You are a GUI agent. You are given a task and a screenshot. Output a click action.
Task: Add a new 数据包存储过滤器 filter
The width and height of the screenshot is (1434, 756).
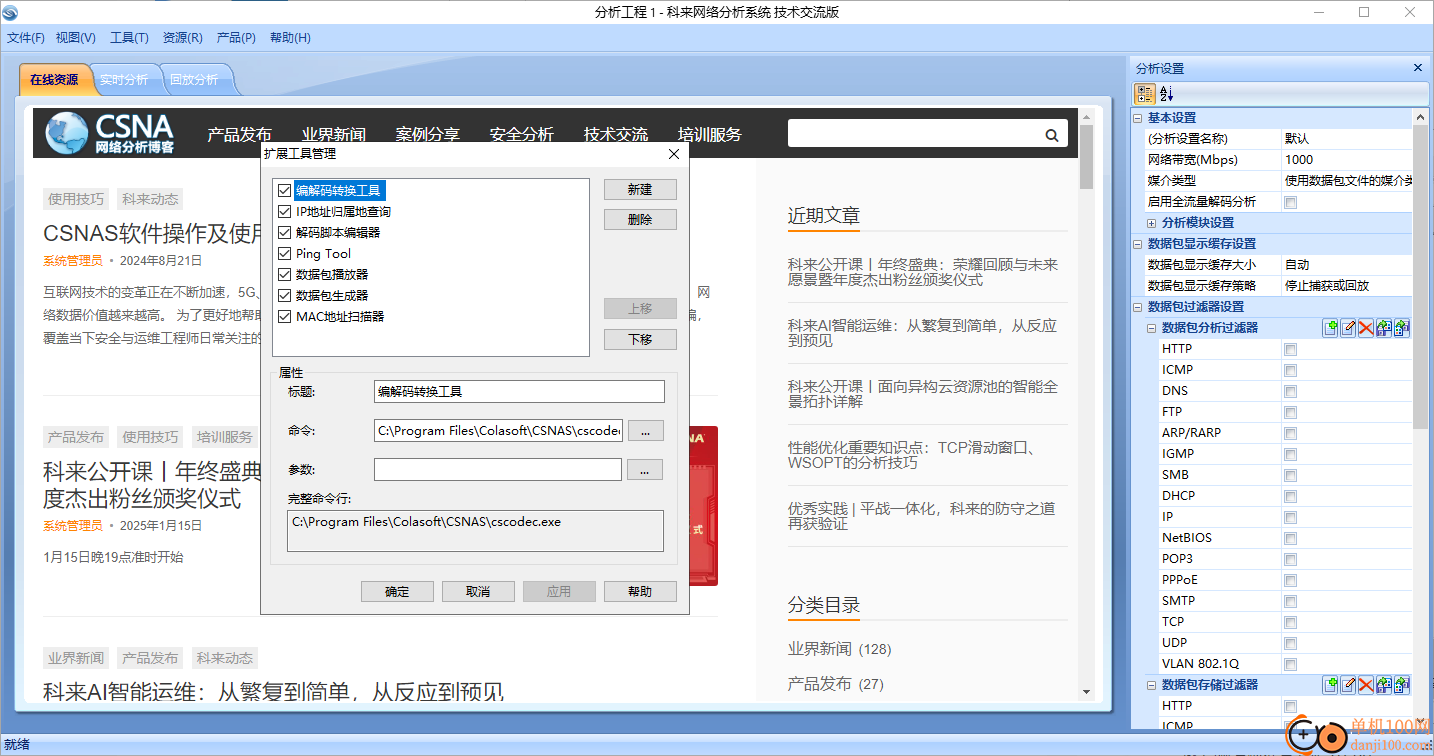(1330, 685)
